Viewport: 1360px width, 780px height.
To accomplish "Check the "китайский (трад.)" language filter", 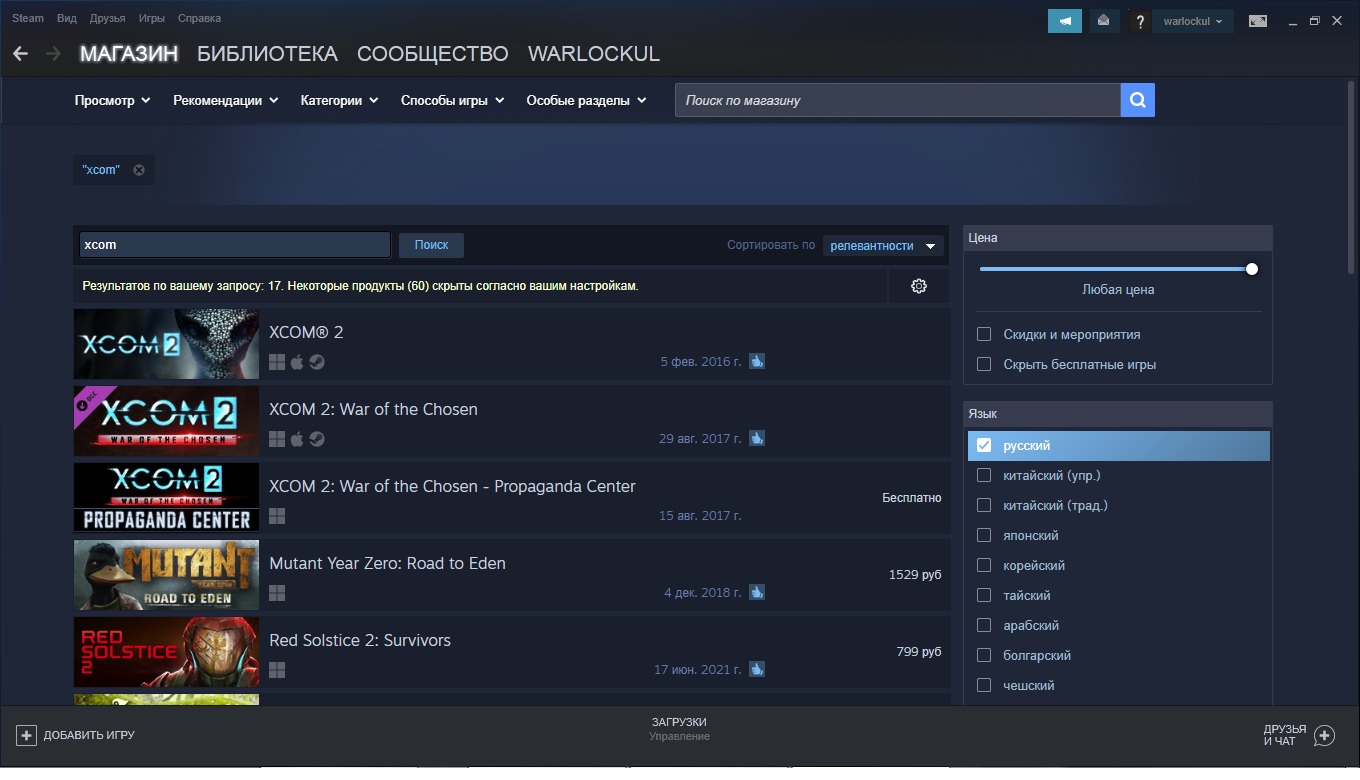I will 984,506.
